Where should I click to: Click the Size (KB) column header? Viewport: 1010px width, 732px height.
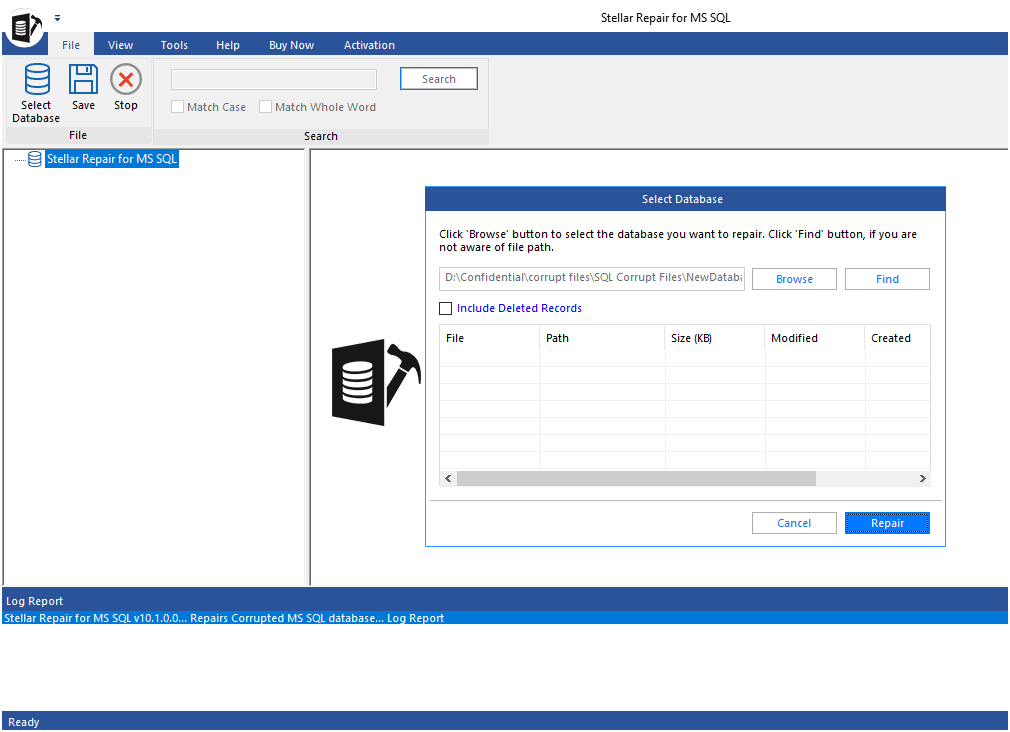coord(714,338)
